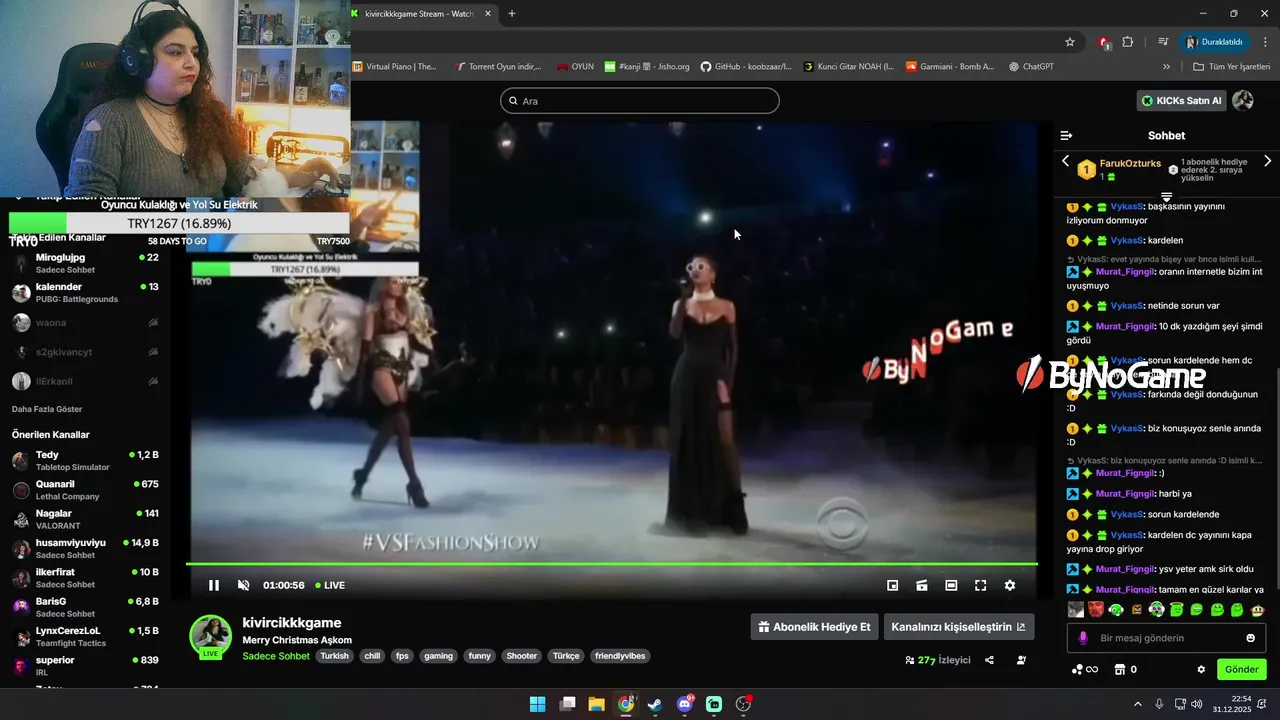This screenshot has width=1280, height=720.
Task: Open Tüm Yer İşaretleri bookmarks folder
Action: pyautogui.click(x=1231, y=67)
